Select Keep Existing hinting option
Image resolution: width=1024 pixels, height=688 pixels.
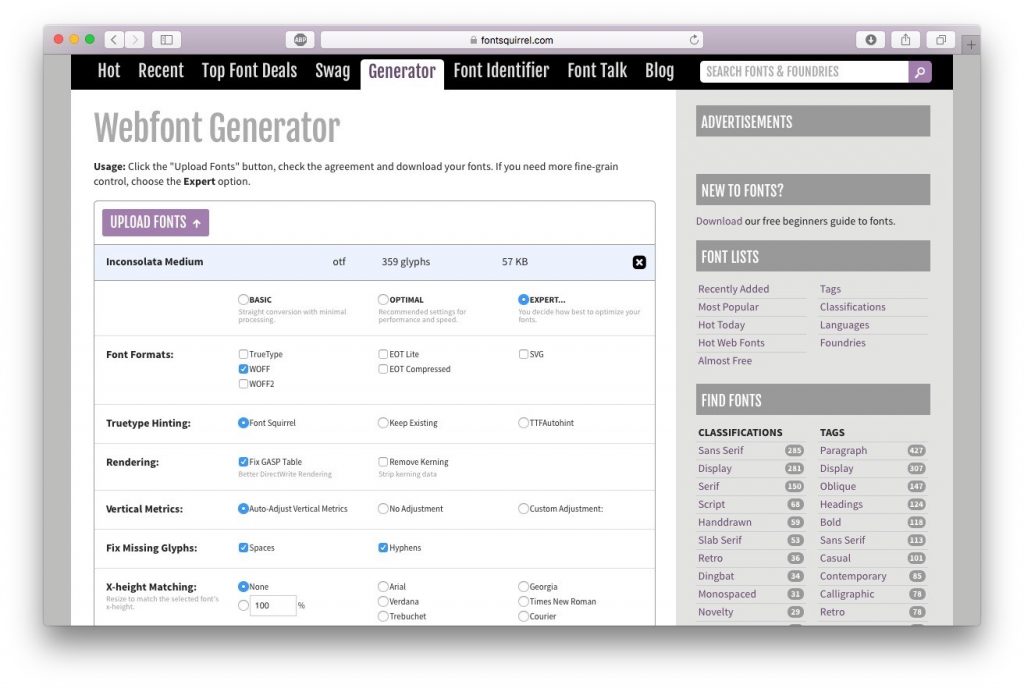[383, 423]
